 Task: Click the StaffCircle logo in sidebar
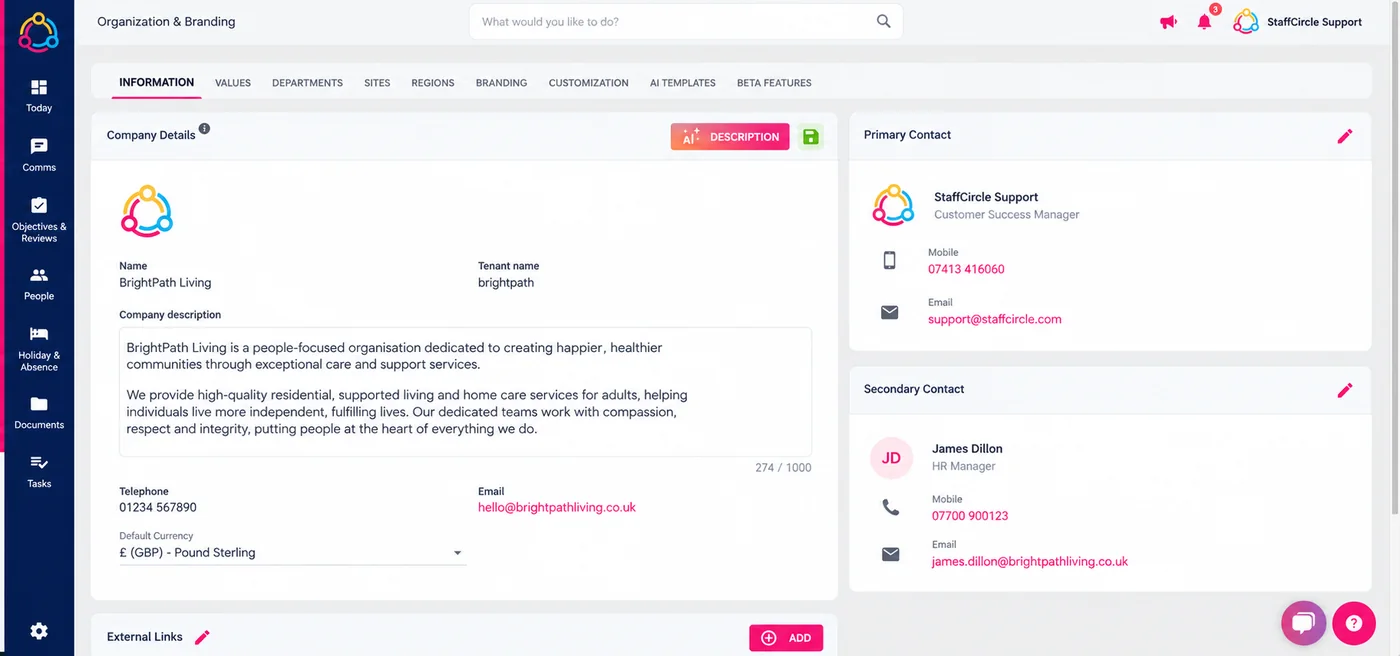point(39,31)
